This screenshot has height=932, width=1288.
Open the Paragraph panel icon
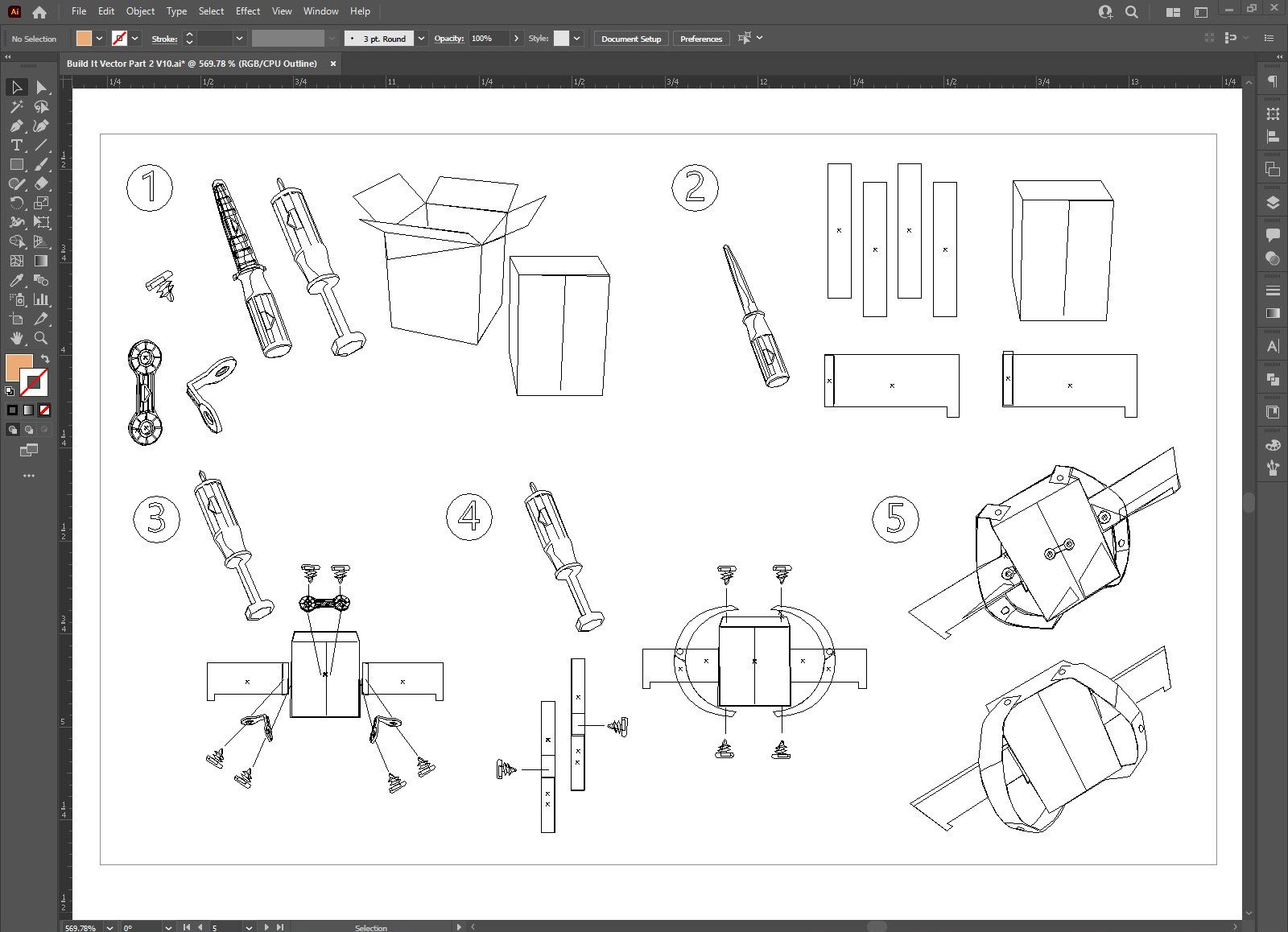(1273, 81)
